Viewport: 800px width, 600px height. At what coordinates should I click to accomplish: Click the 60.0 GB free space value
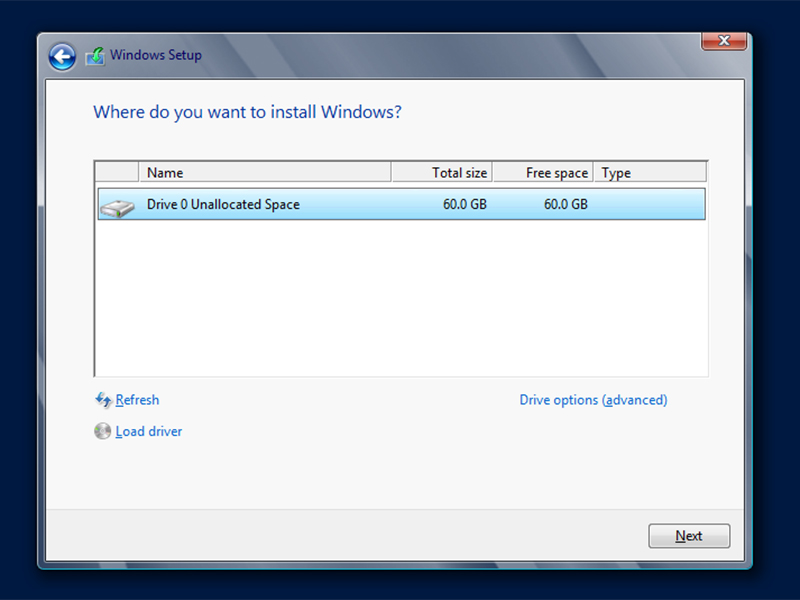click(x=566, y=204)
